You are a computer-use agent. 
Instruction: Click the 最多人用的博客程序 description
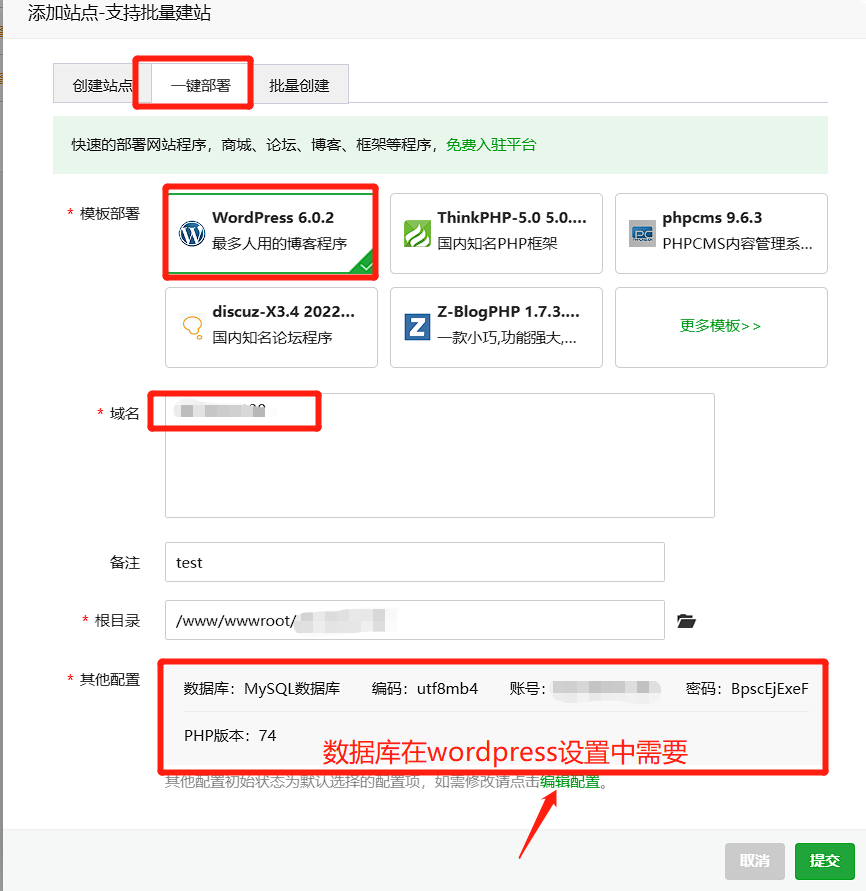[x=280, y=244]
